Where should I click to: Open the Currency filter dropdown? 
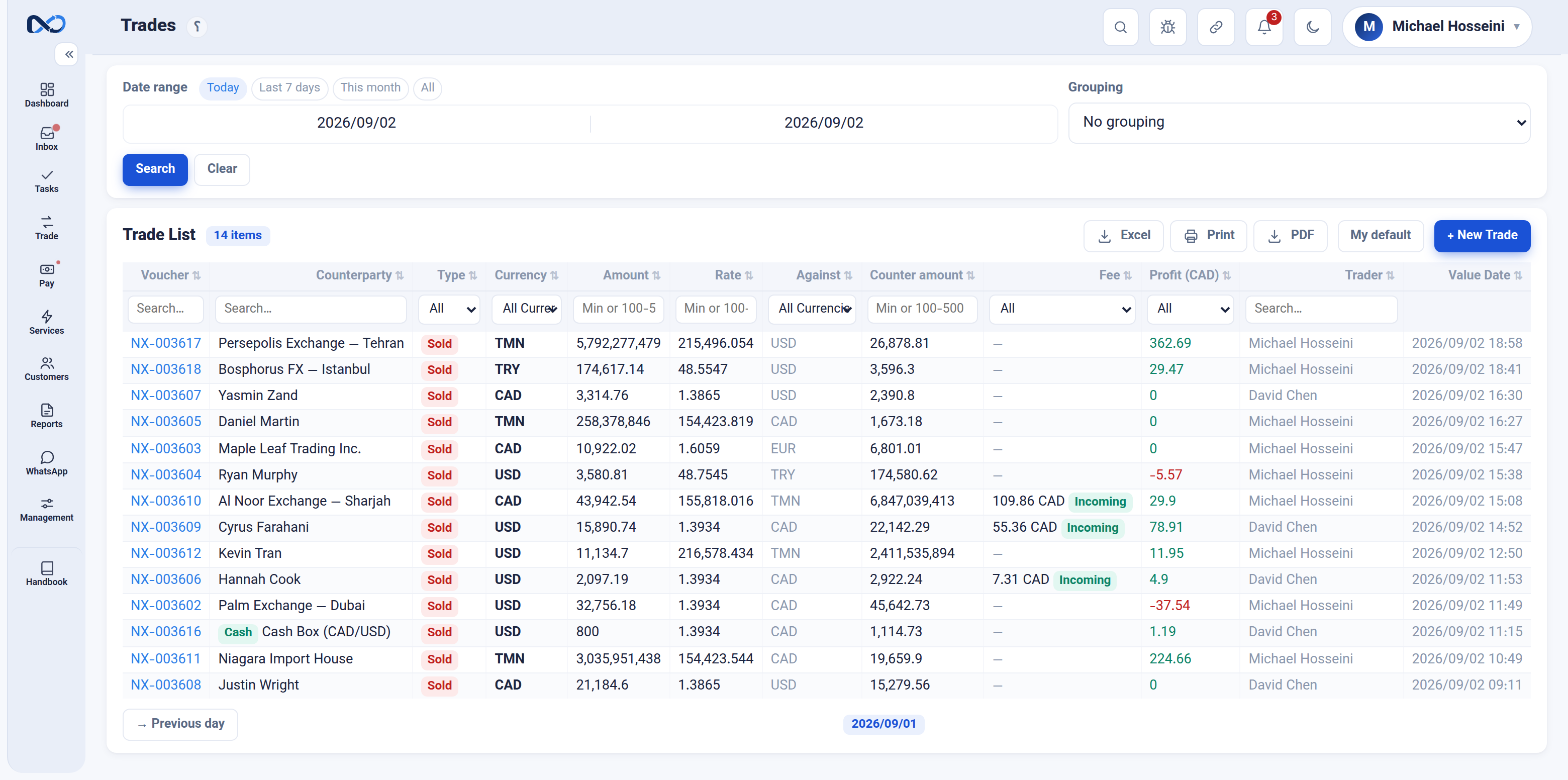527,309
